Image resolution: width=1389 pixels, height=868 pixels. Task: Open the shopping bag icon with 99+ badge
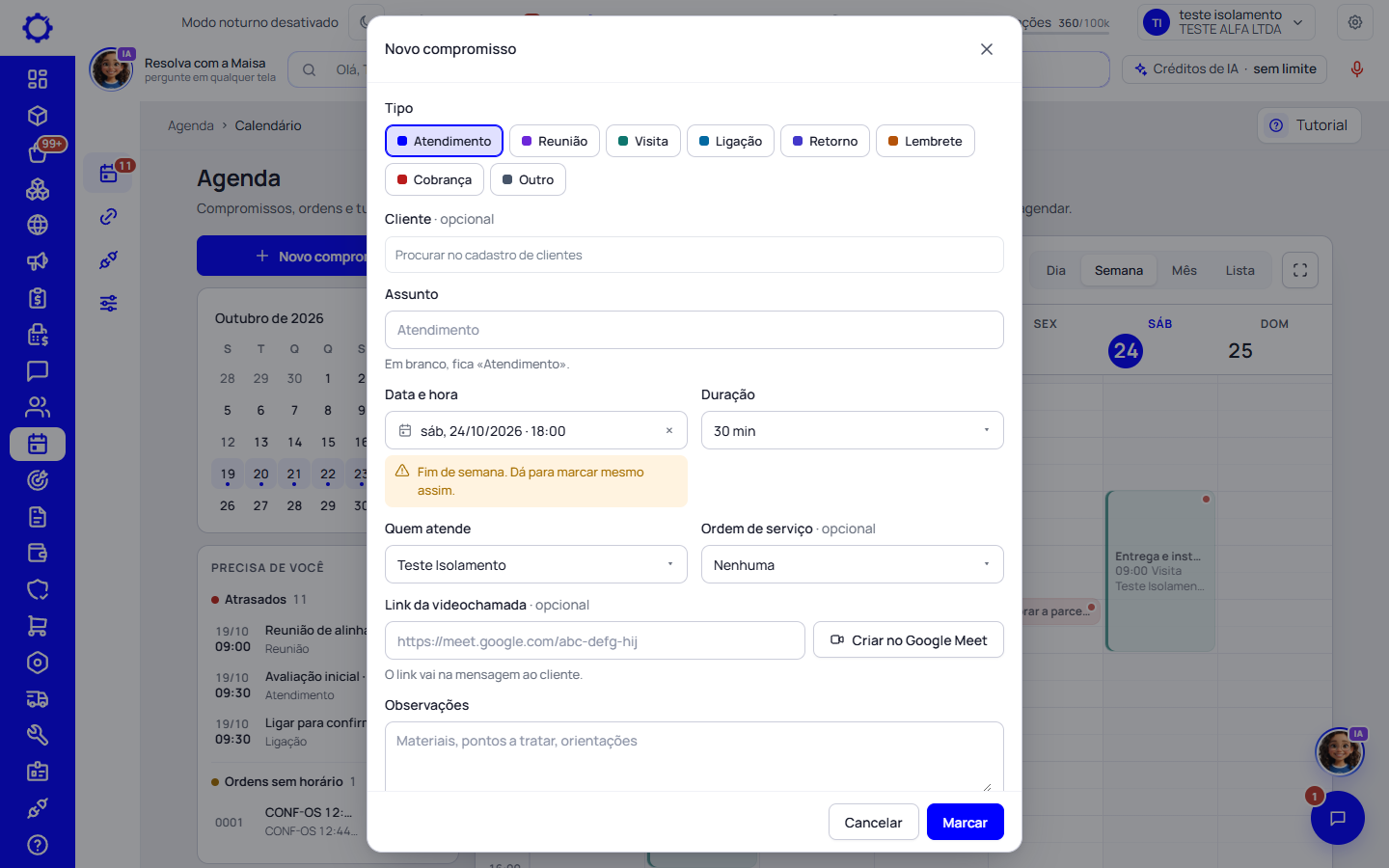(x=38, y=151)
